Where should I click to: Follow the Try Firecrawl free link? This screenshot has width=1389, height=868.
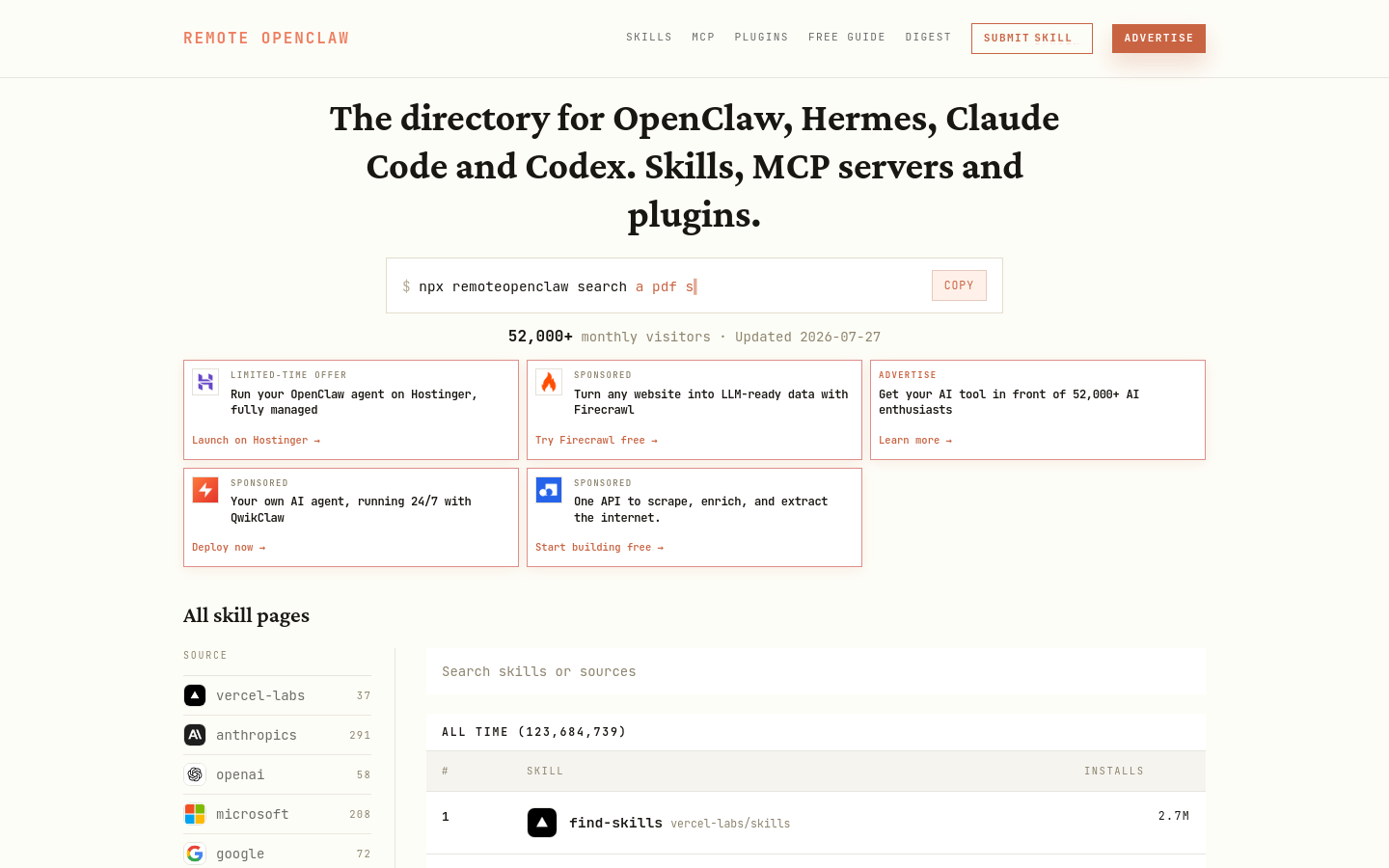point(596,440)
